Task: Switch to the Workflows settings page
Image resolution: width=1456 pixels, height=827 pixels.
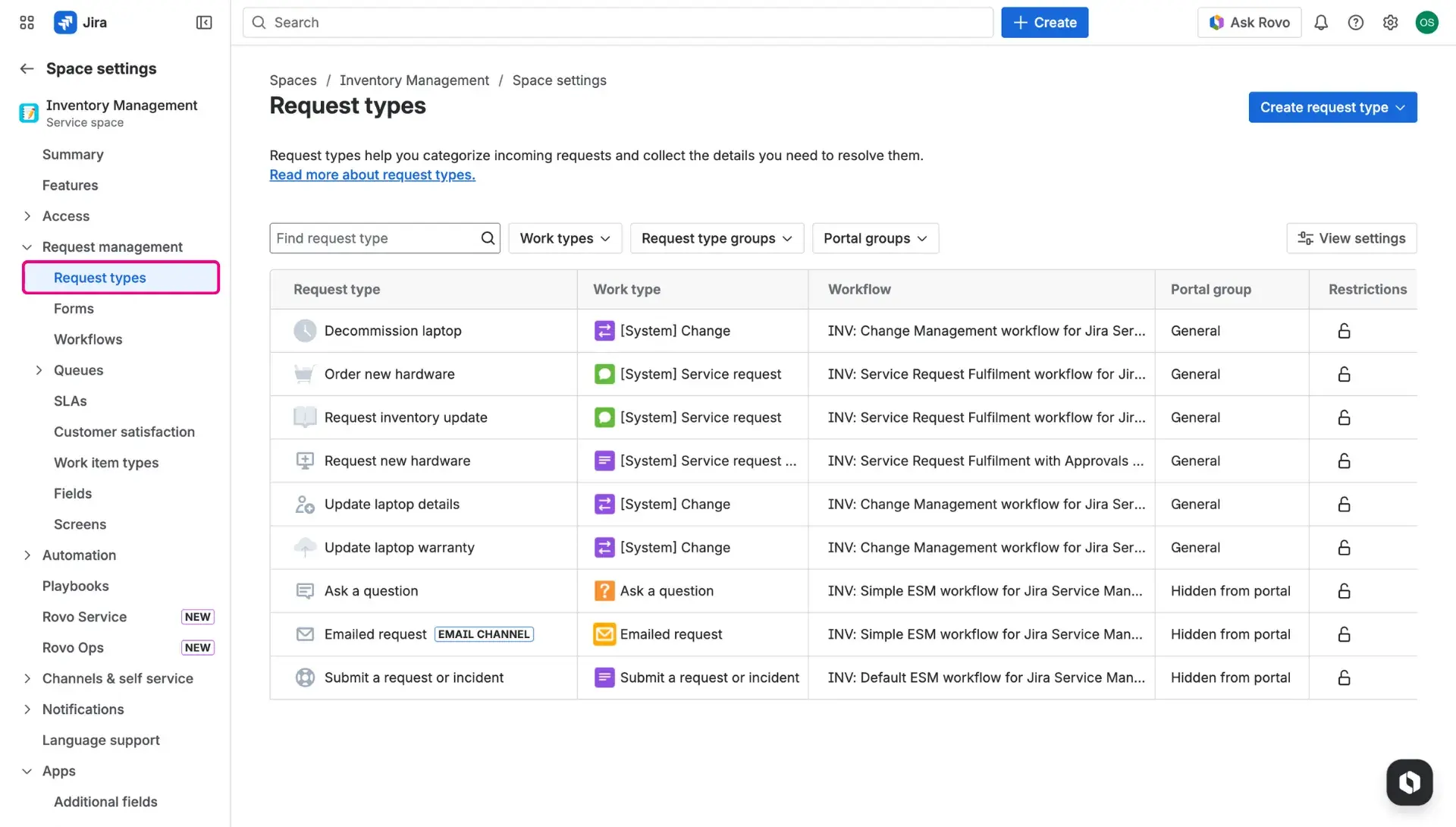Action: point(87,339)
